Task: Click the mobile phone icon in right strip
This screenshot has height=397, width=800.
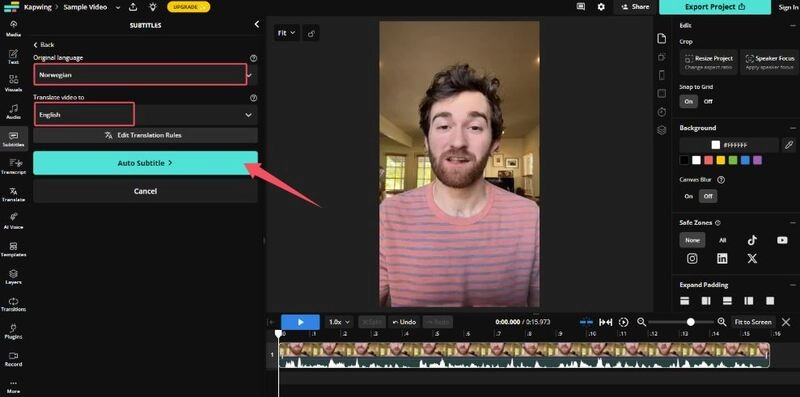Action: (x=662, y=76)
